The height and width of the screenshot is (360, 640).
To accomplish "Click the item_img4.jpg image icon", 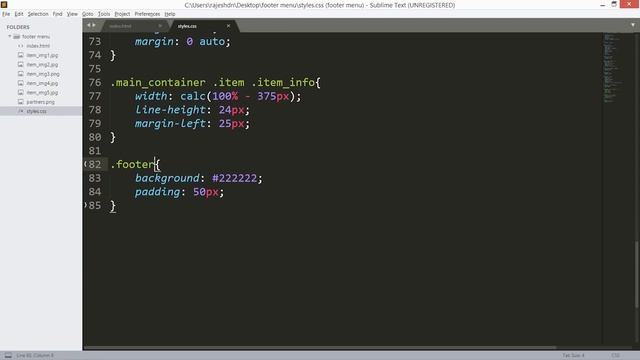I will pos(20,83).
